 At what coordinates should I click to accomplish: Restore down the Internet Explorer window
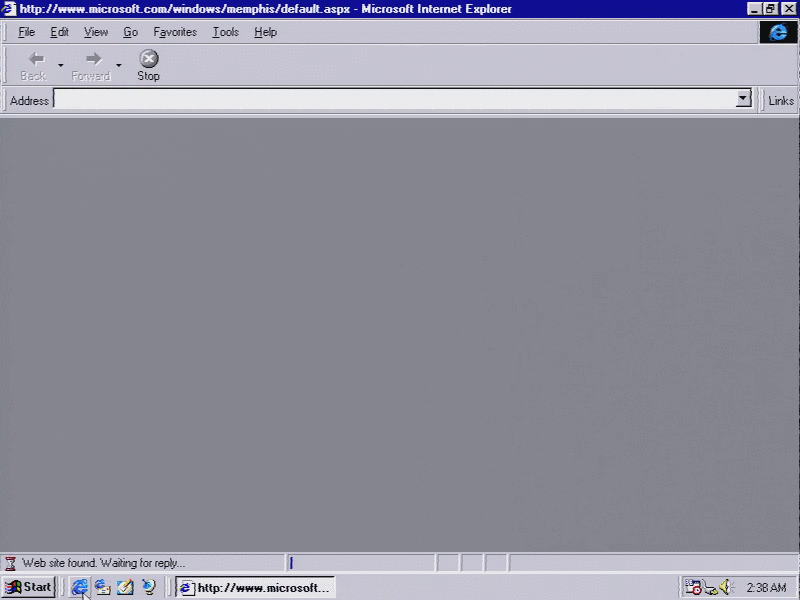pyautogui.click(x=770, y=9)
